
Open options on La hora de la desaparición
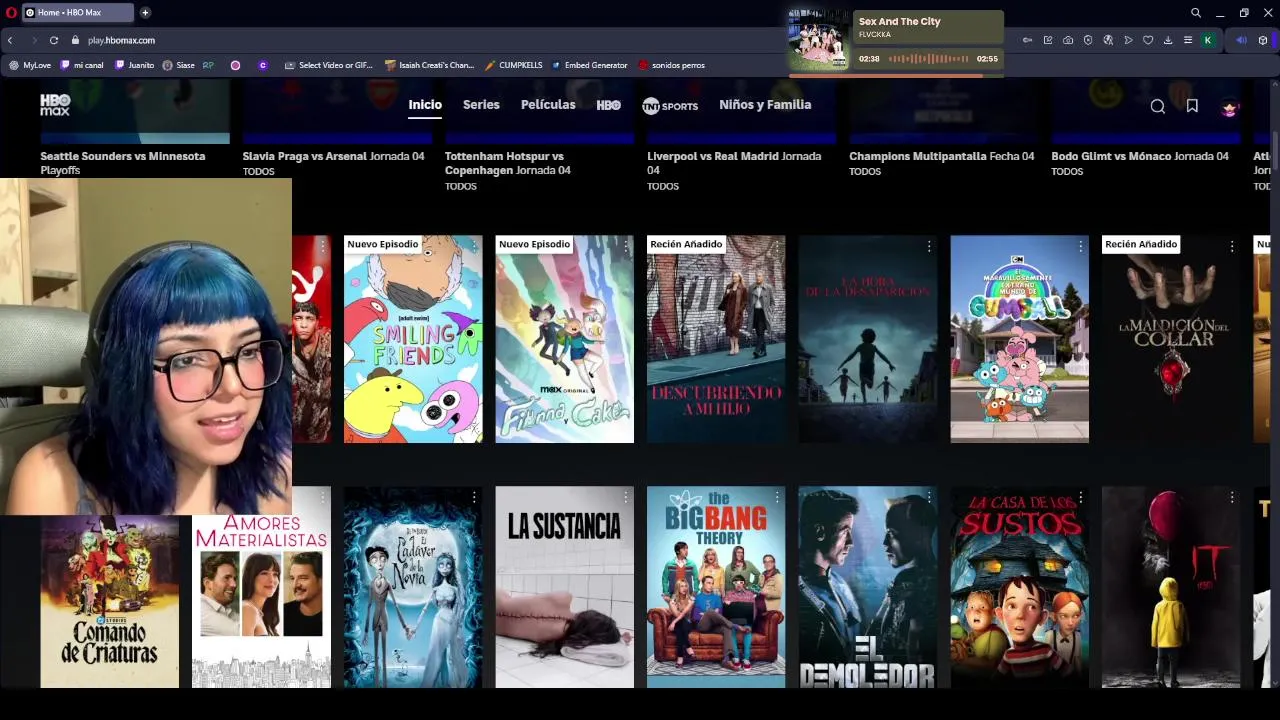coord(929,246)
